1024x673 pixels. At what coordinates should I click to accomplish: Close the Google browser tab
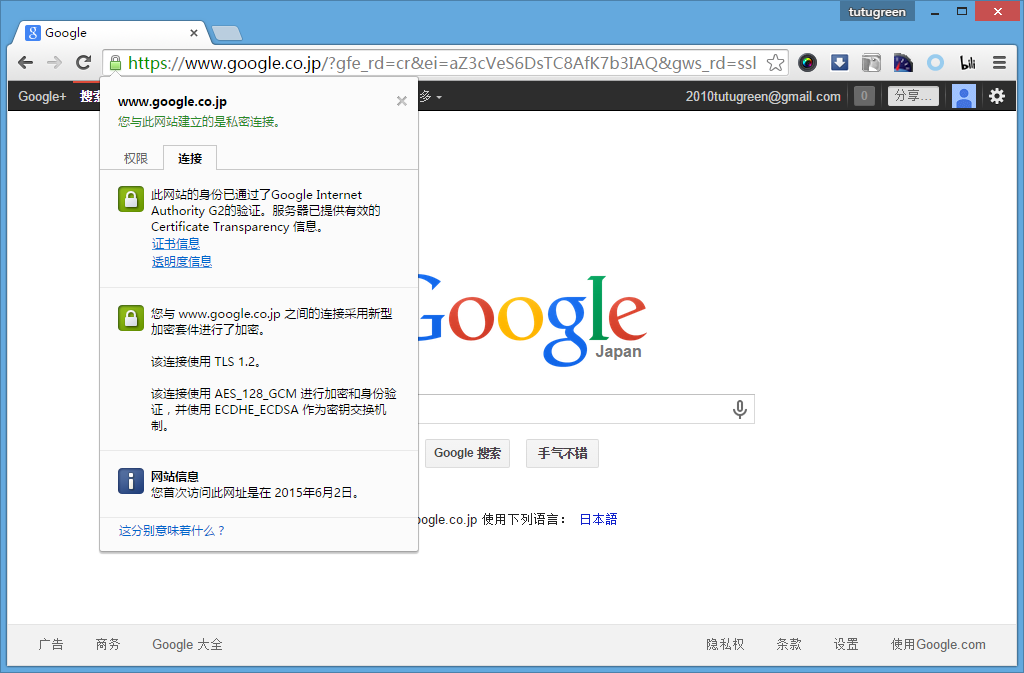click(194, 33)
